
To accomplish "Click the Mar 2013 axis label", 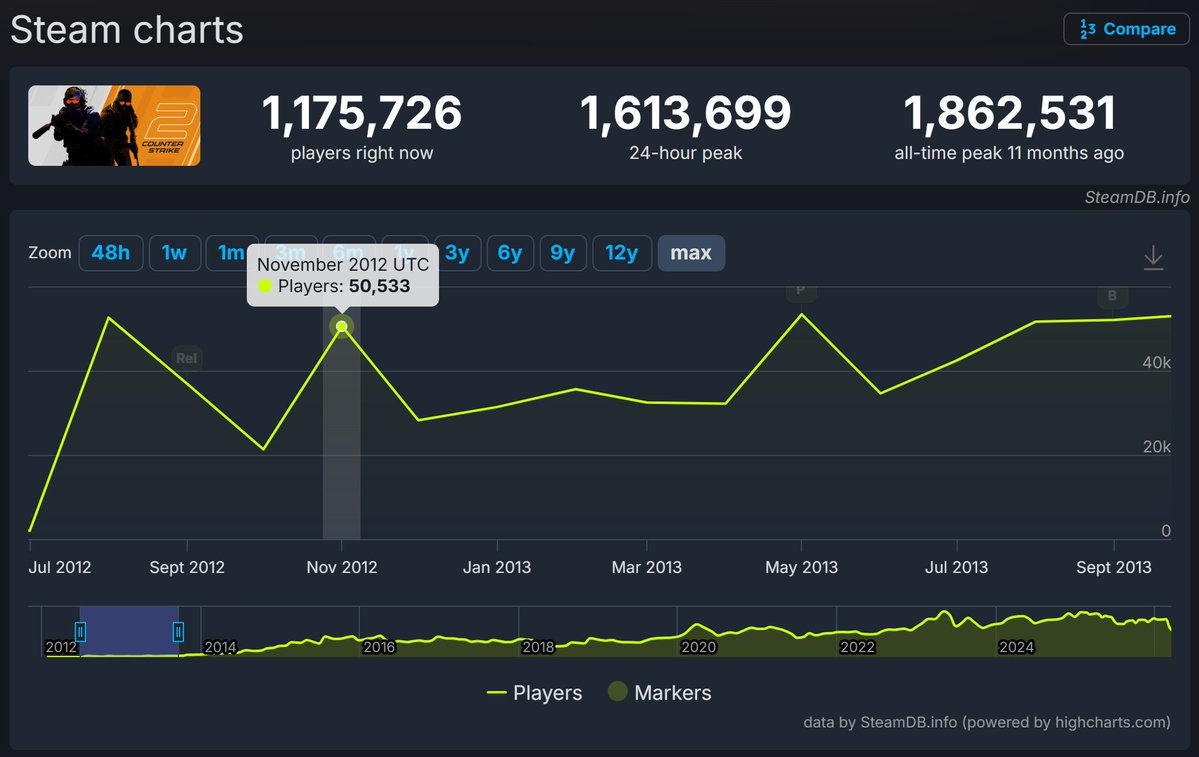I will [647, 567].
